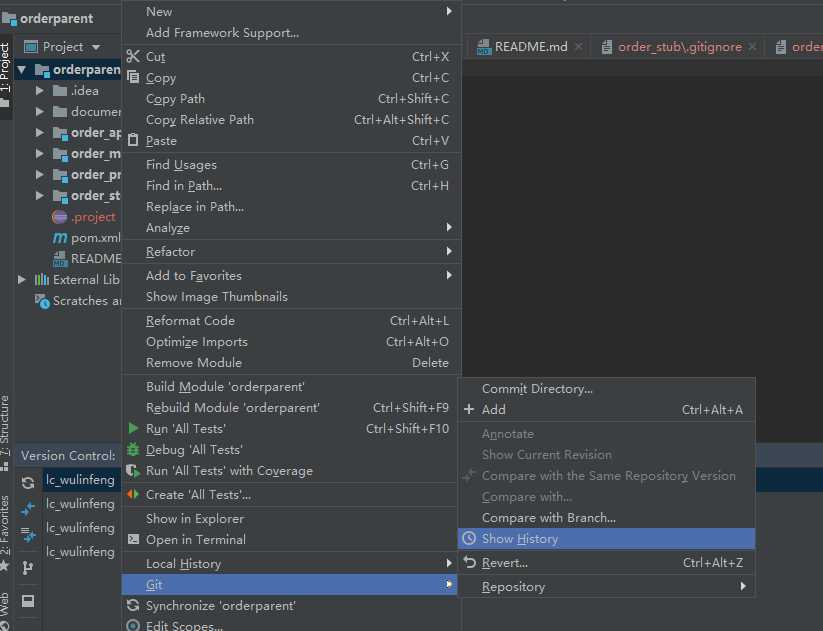Select Find in Path...
Viewport: 823px width, 631px height.
coord(291,185)
